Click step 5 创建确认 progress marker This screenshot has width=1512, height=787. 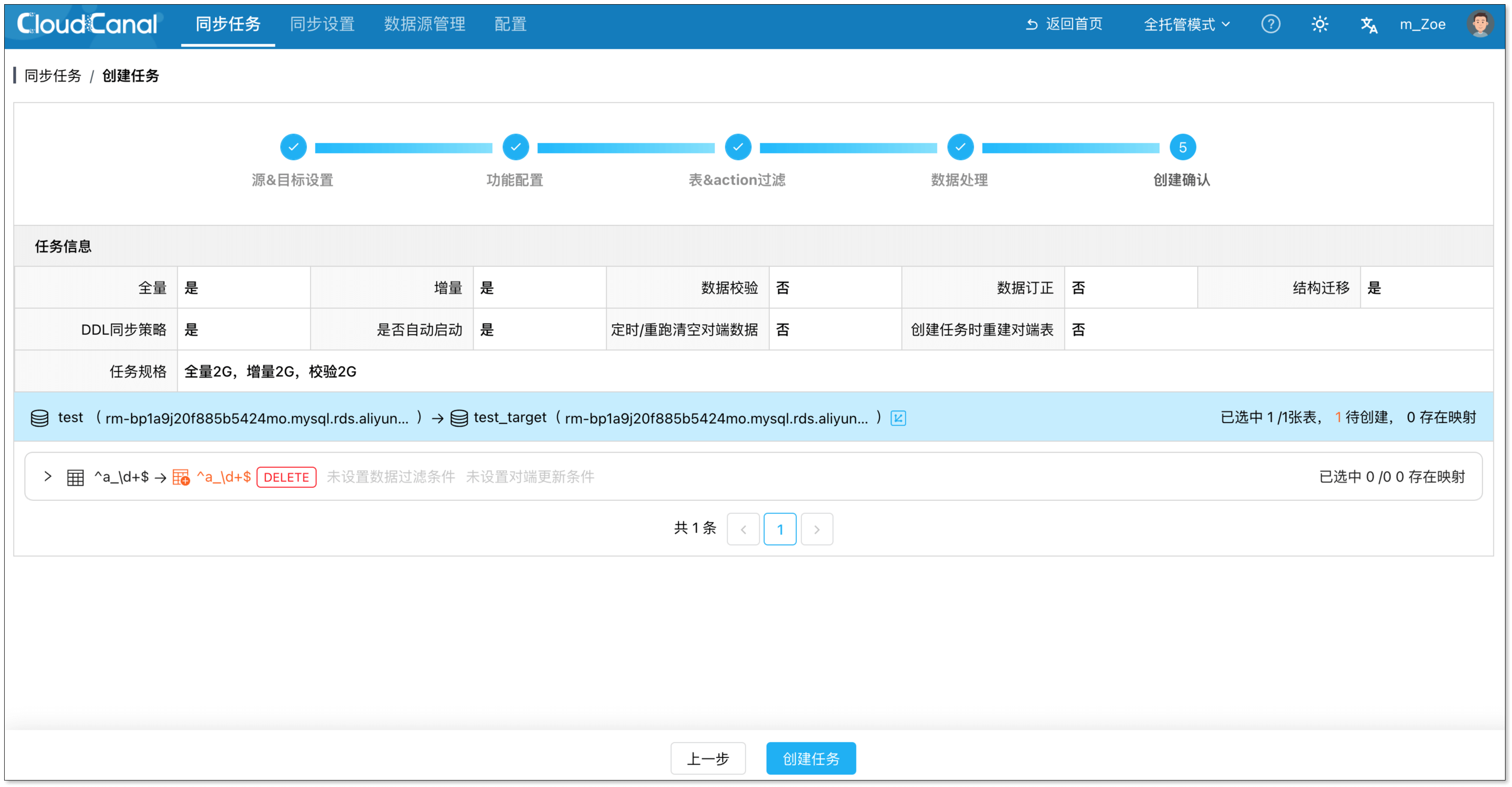click(x=1182, y=147)
